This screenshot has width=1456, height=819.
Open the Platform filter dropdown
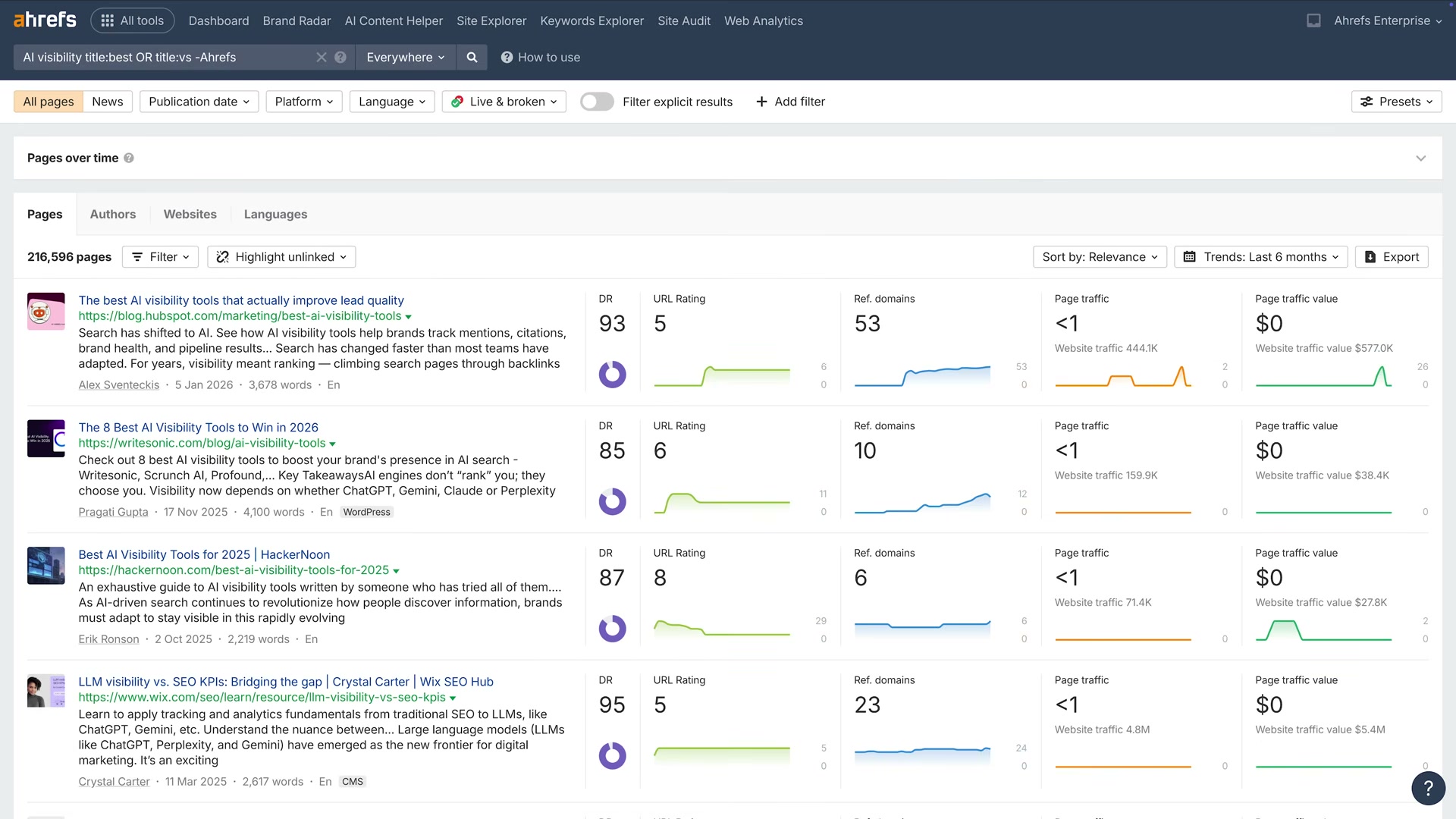[304, 102]
